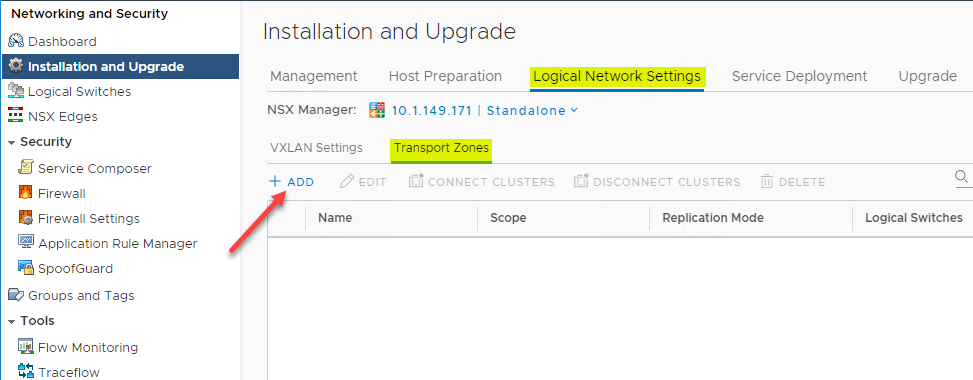Screen dimensions: 973x380
Task: Open the search magnifier in toolbar
Action: point(961,178)
